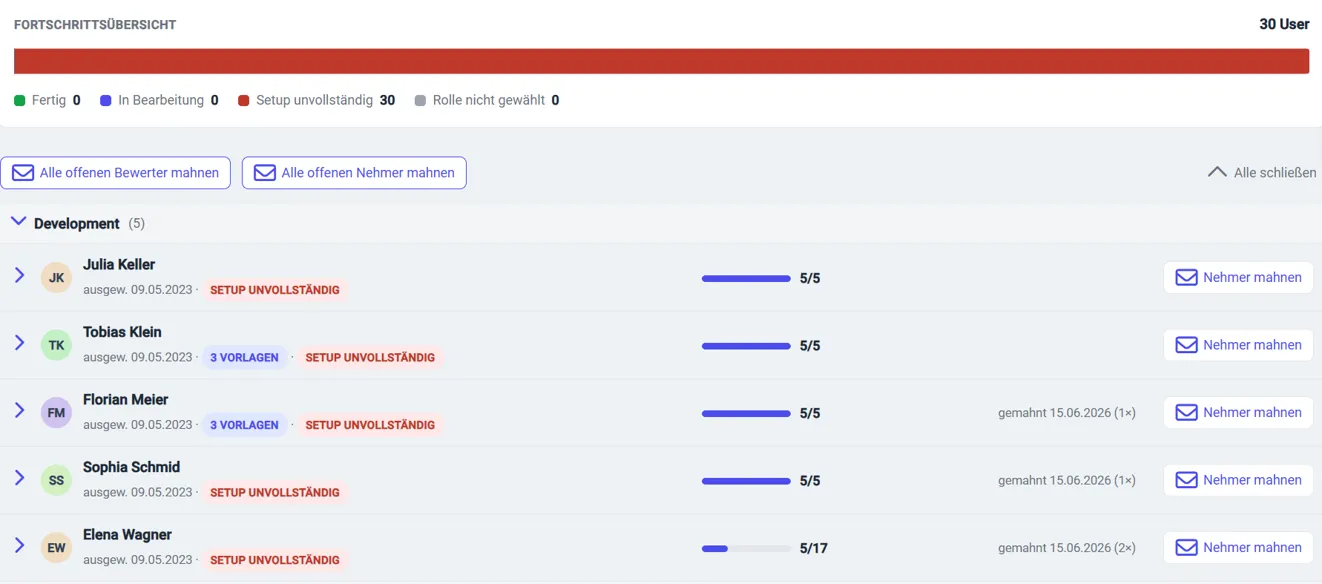Viewport: 1322px width, 584px height.
Task: Click Sophia Schmid's gemahnt 15.06.2026 (1×) note
Action: [x=1067, y=480]
